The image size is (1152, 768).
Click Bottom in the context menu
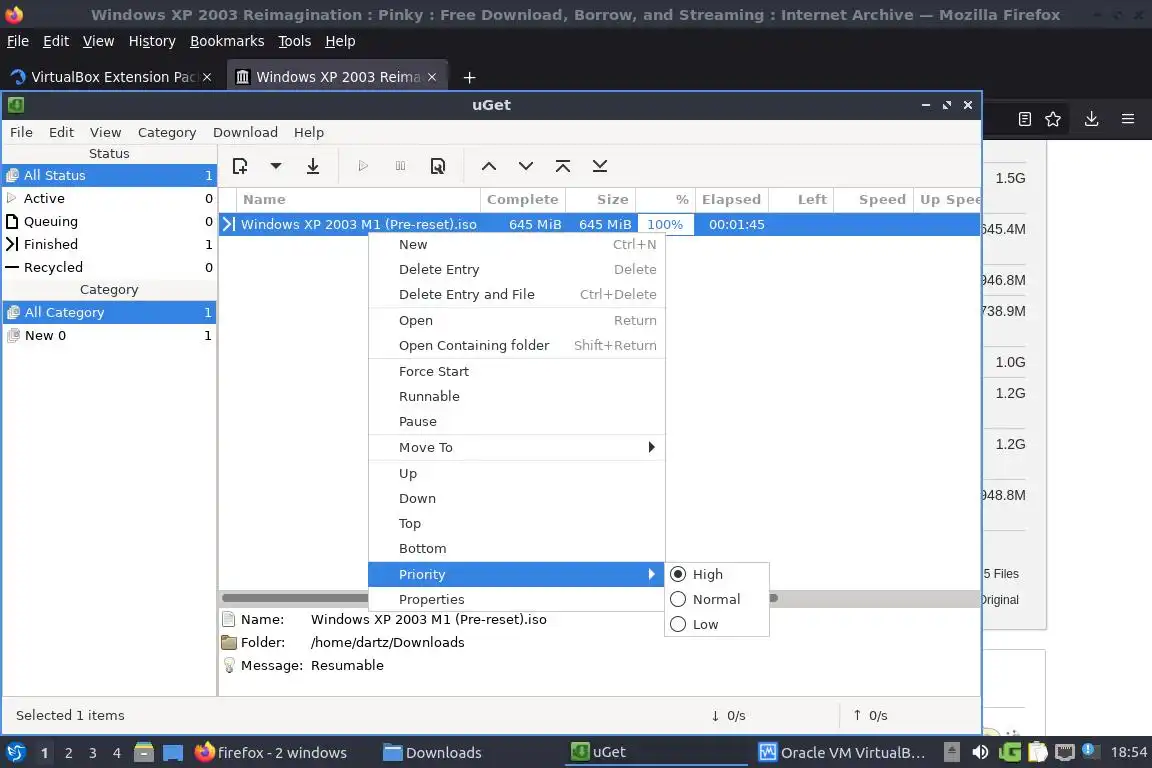[516, 548]
